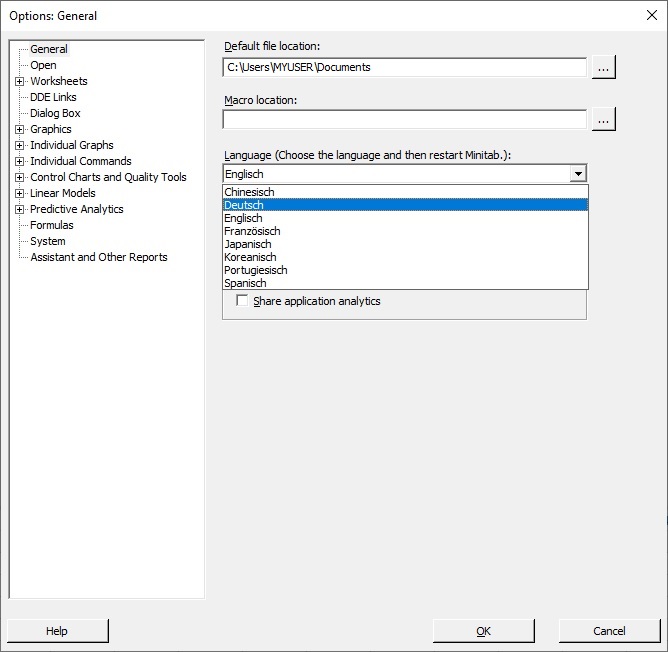Choose Französisch from language list
The image size is (668, 652).
point(405,231)
